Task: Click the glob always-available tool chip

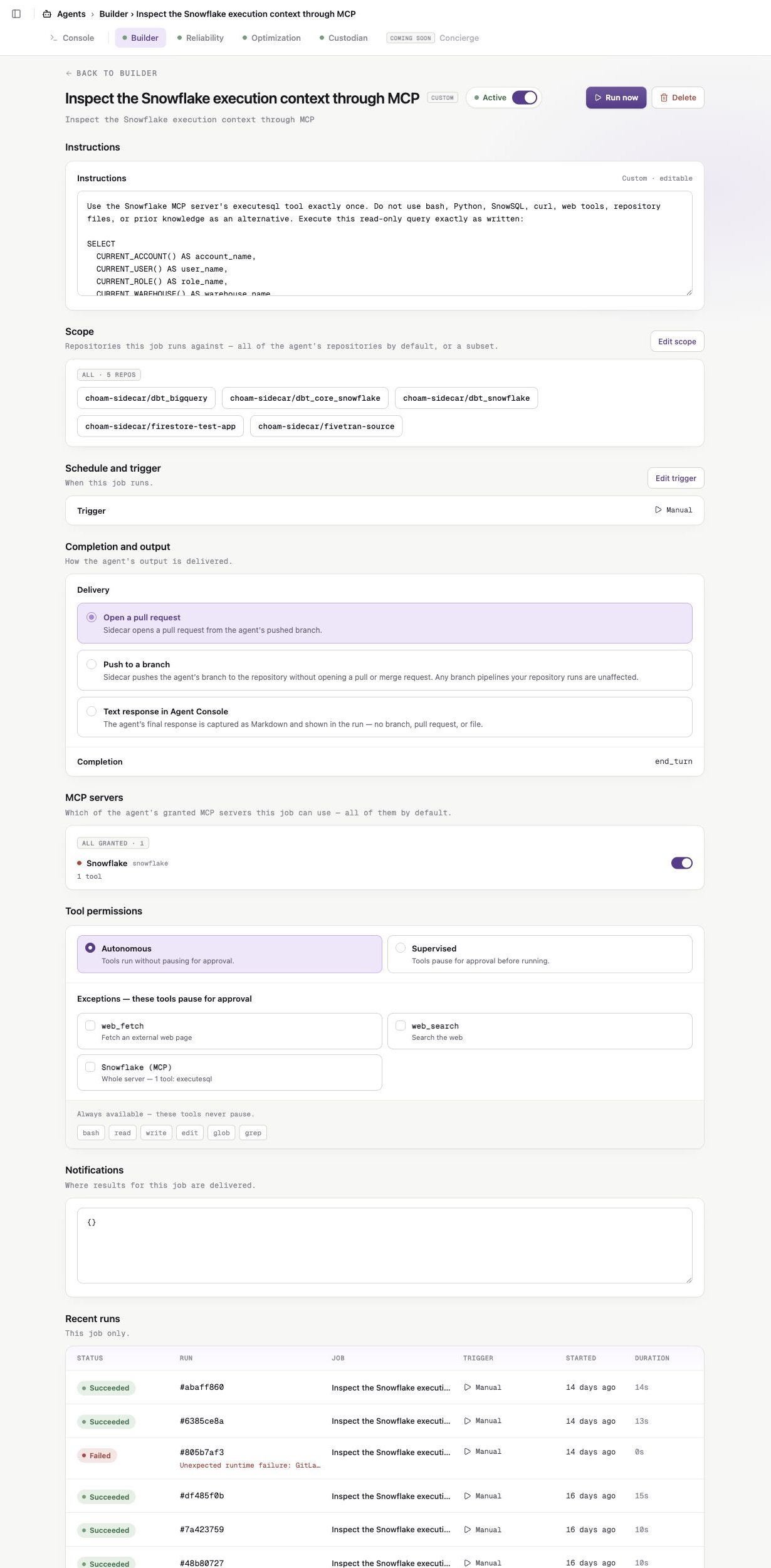Action: click(221, 1133)
